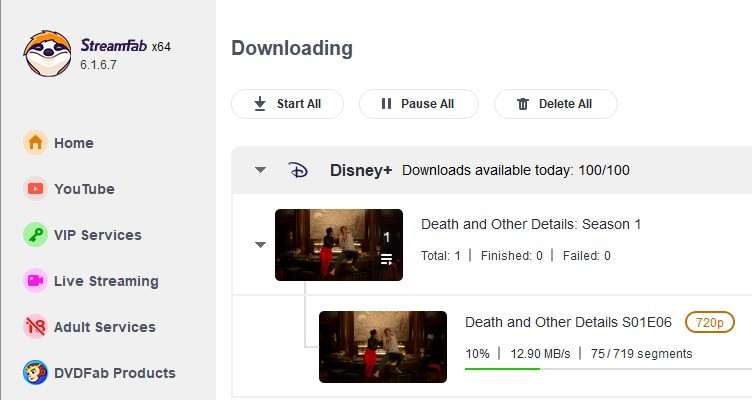Switch to YouTube in the sidebar

click(x=84, y=189)
